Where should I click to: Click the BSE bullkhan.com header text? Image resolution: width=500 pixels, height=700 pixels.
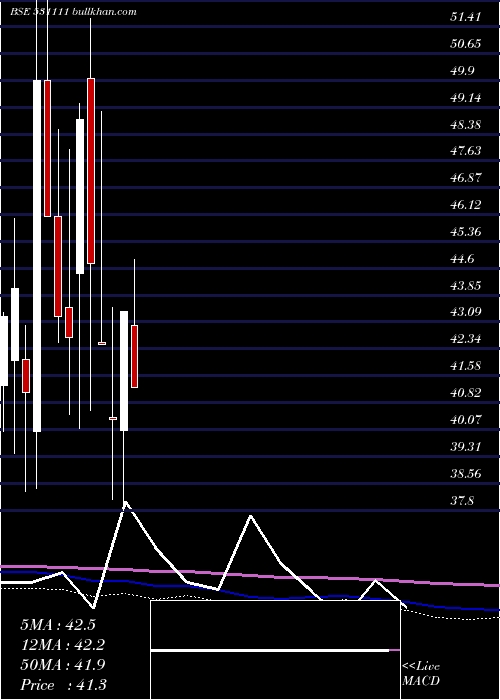(73, 12)
